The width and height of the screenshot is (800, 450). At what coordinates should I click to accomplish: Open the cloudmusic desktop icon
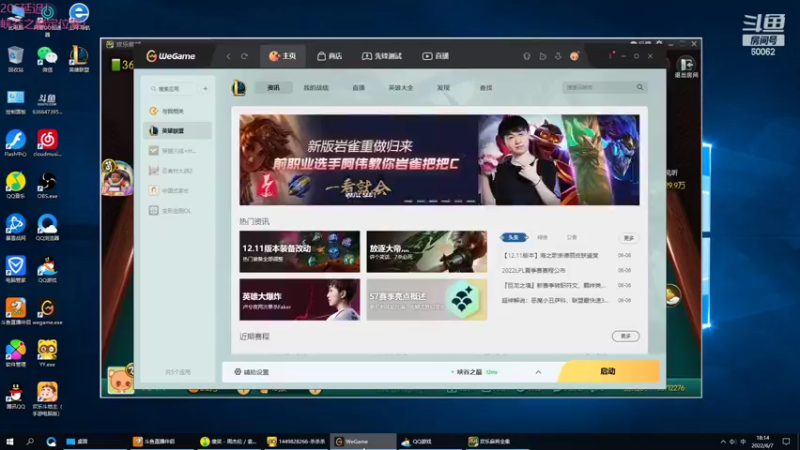[47, 143]
